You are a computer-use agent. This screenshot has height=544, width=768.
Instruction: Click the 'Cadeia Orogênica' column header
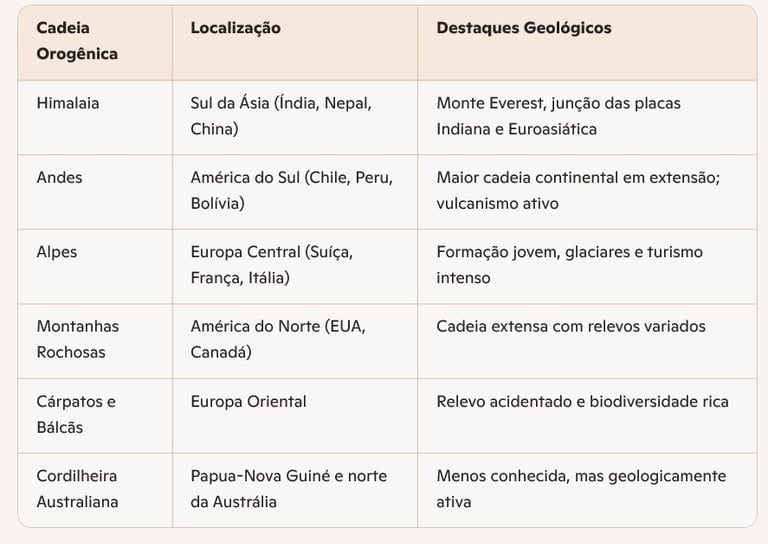78,41
